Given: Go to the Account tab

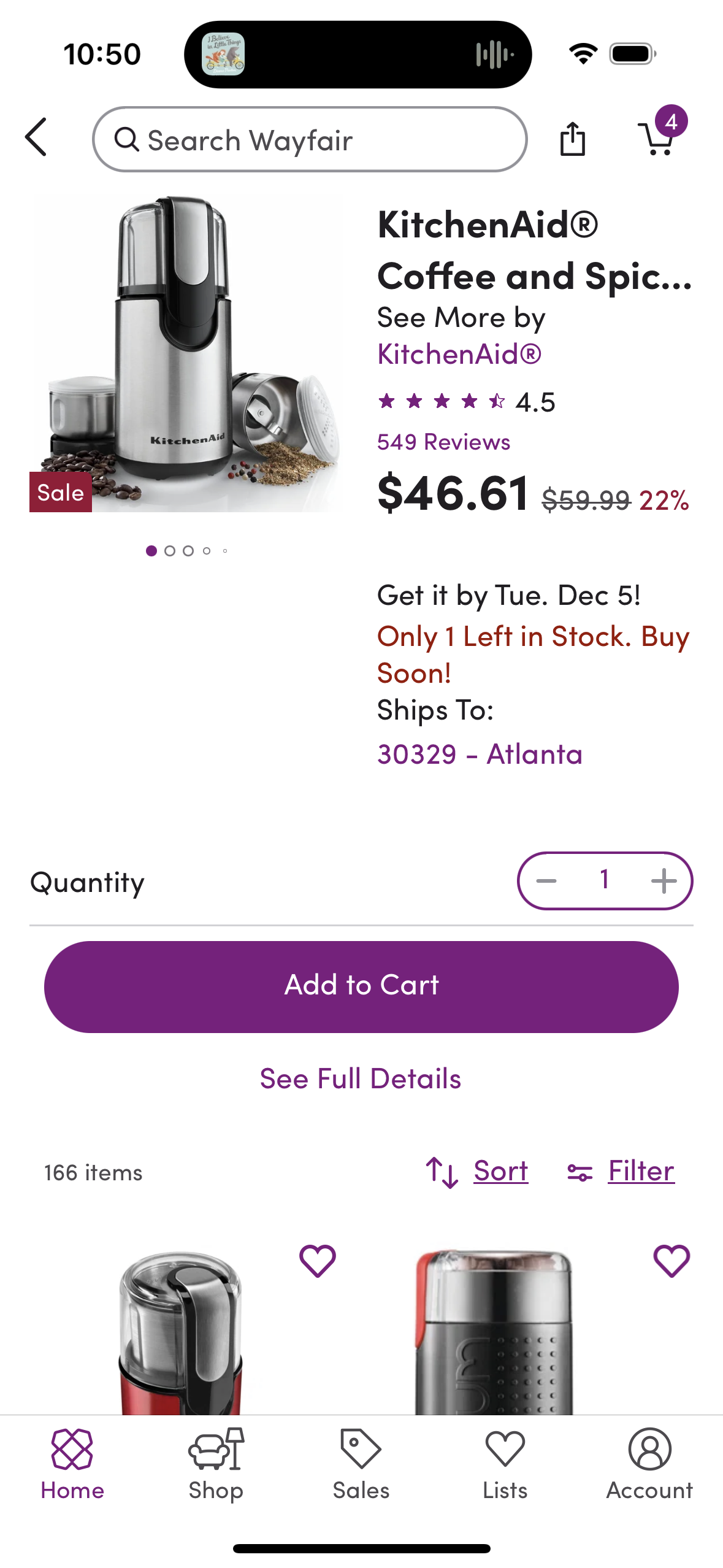Looking at the screenshot, I should 649,1464.
